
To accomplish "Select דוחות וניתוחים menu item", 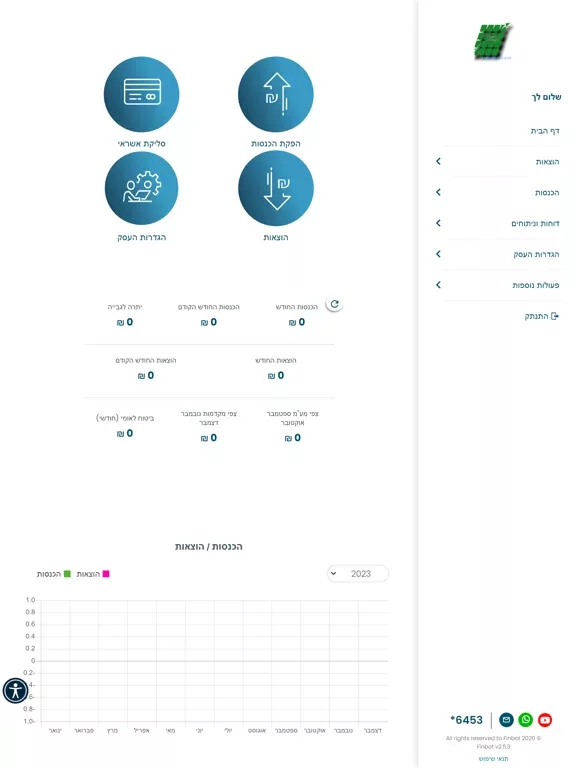I will (x=535, y=223).
